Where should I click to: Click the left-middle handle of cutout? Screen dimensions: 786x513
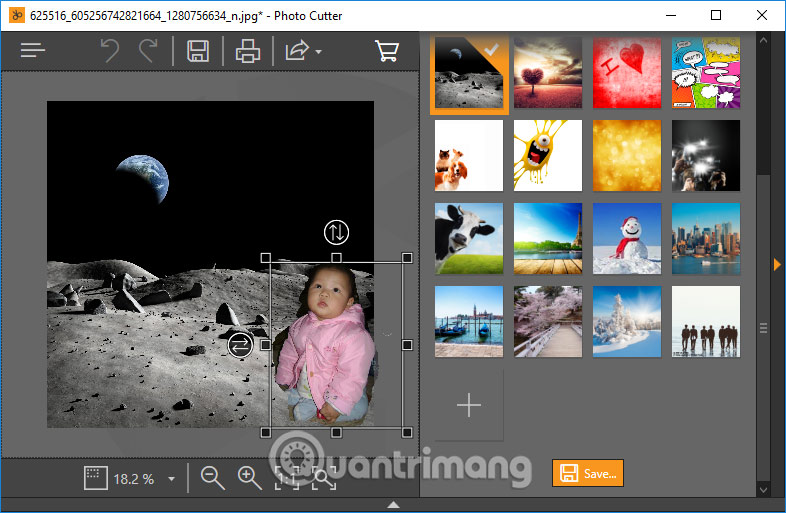point(266,345)
